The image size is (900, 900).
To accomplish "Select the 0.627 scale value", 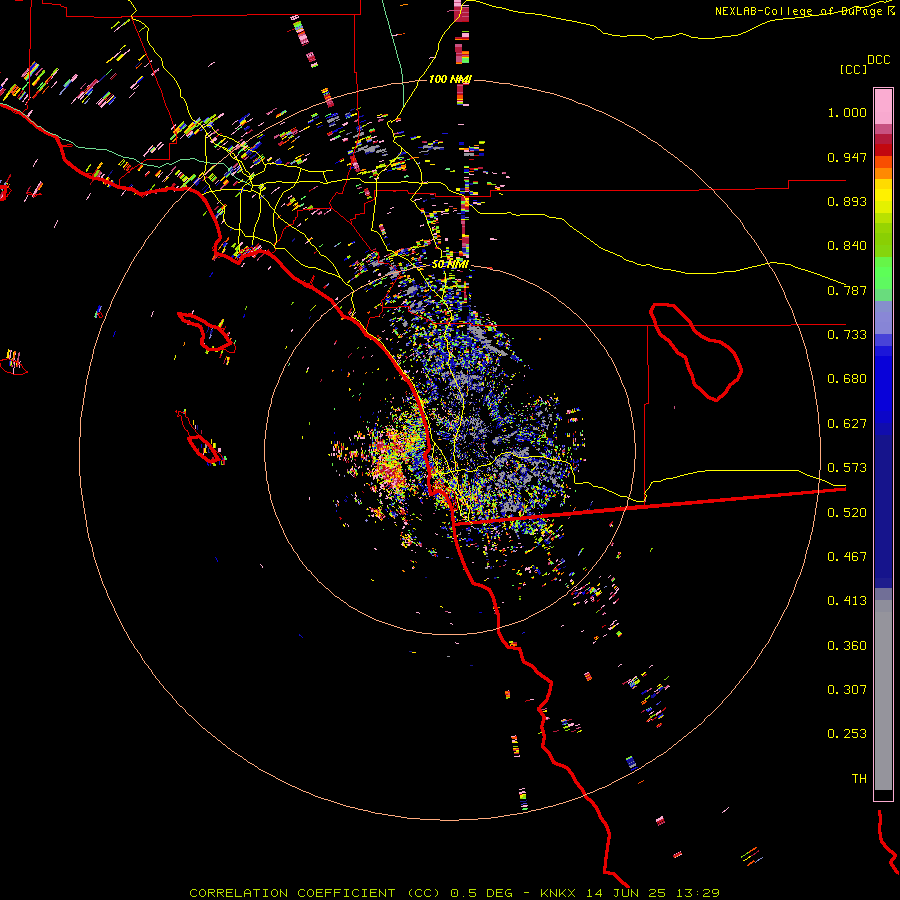I will coord(847,424).
